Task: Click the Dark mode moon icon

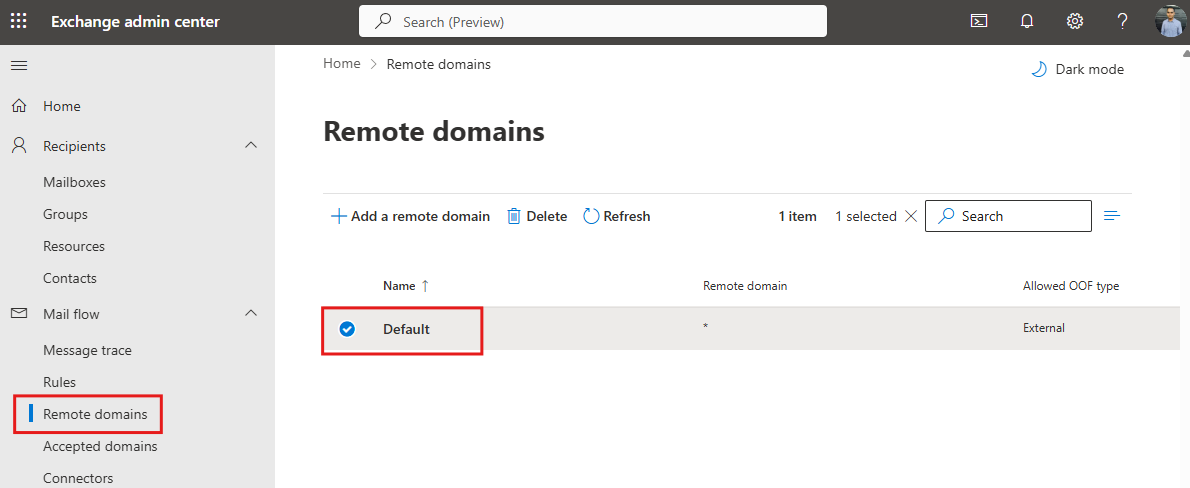Action: point(1038,69)
